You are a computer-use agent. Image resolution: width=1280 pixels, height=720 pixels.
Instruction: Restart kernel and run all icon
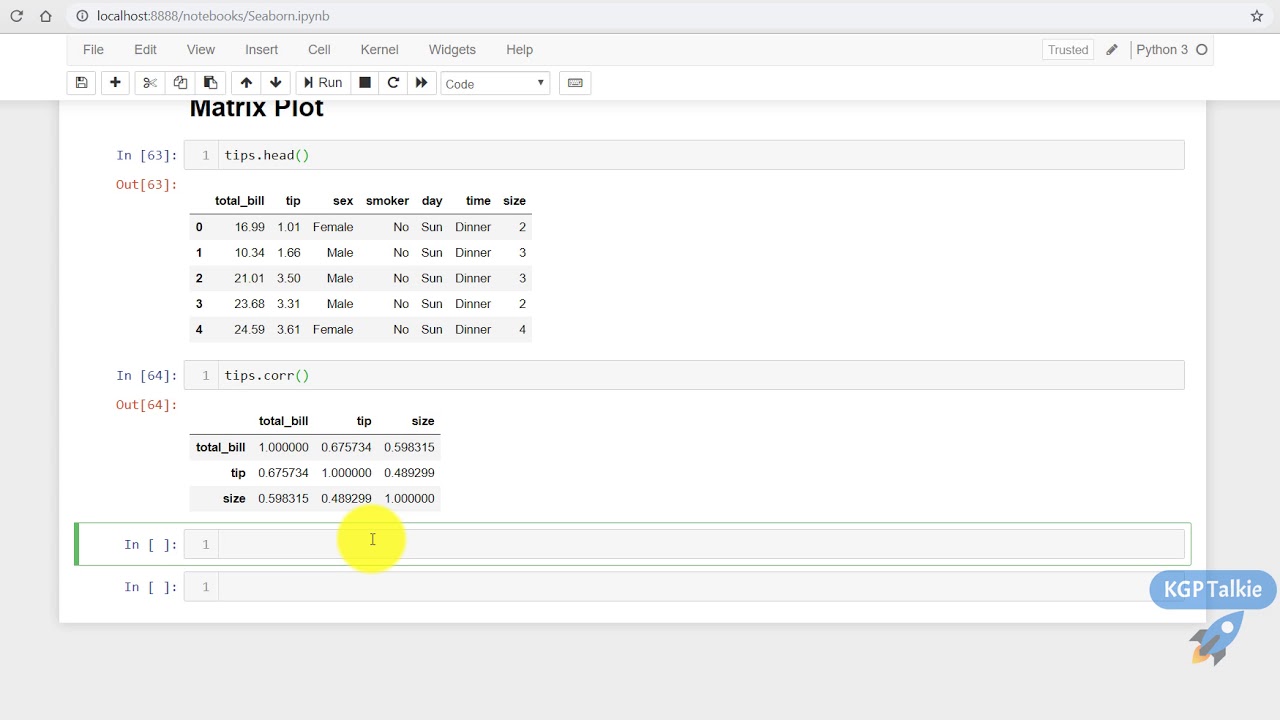(421, 83)
